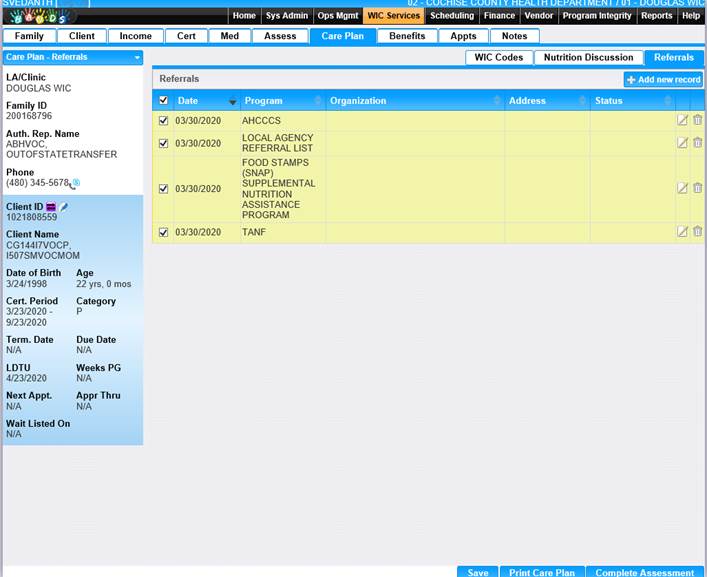The height and width of the screenshot is (577, 707).
Task: Delete the FOOD STAMPS (SNAP) referral row
Action: coord(698,188)
